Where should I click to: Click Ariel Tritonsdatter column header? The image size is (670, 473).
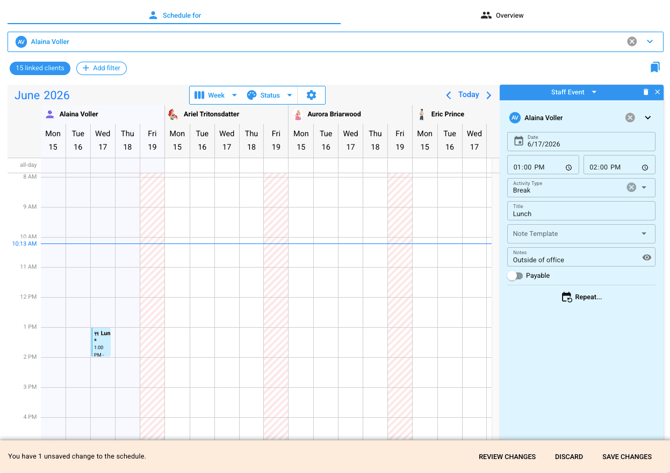[x=211, y=114]
